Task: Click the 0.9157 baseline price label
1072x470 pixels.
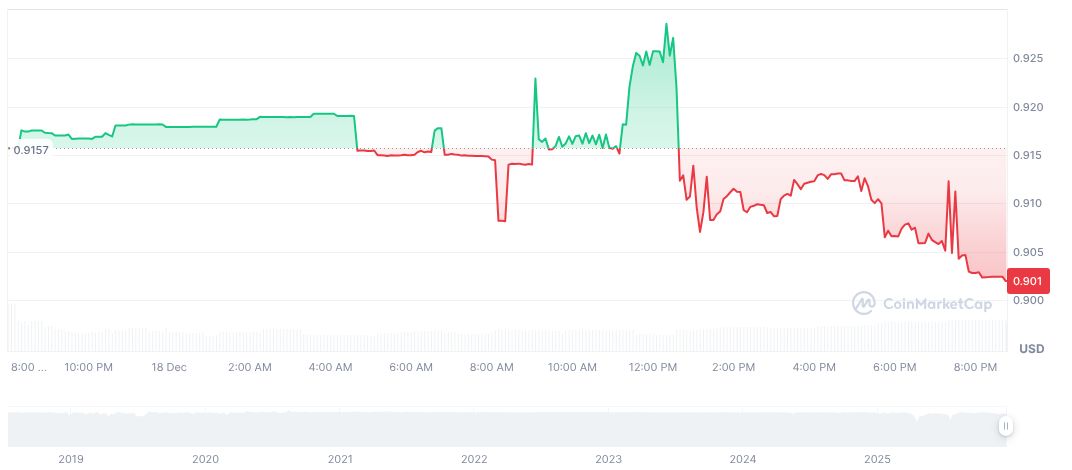Action: point(30,150)
